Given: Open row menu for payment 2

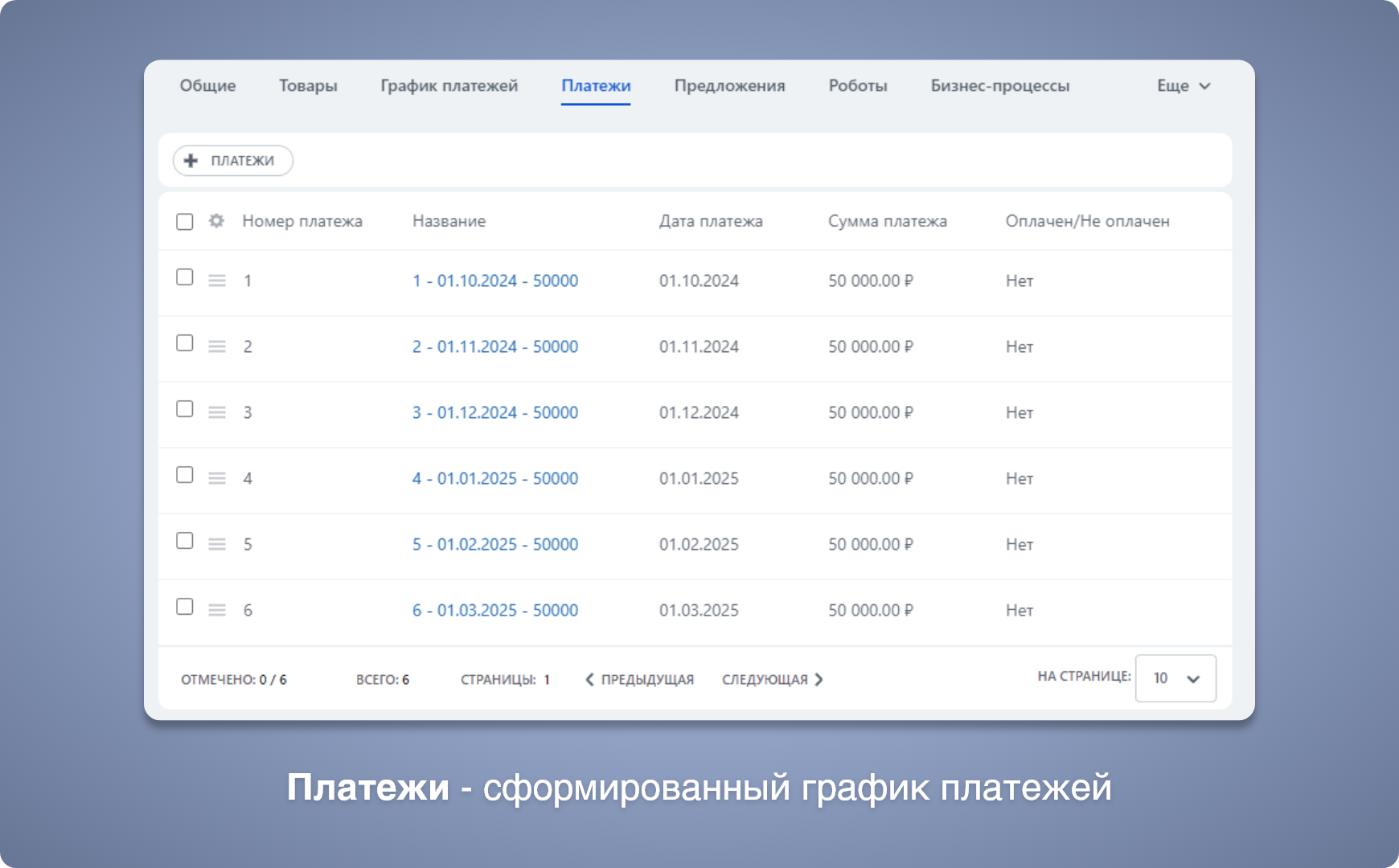Looking at the screenshot, I should (217, 346).
